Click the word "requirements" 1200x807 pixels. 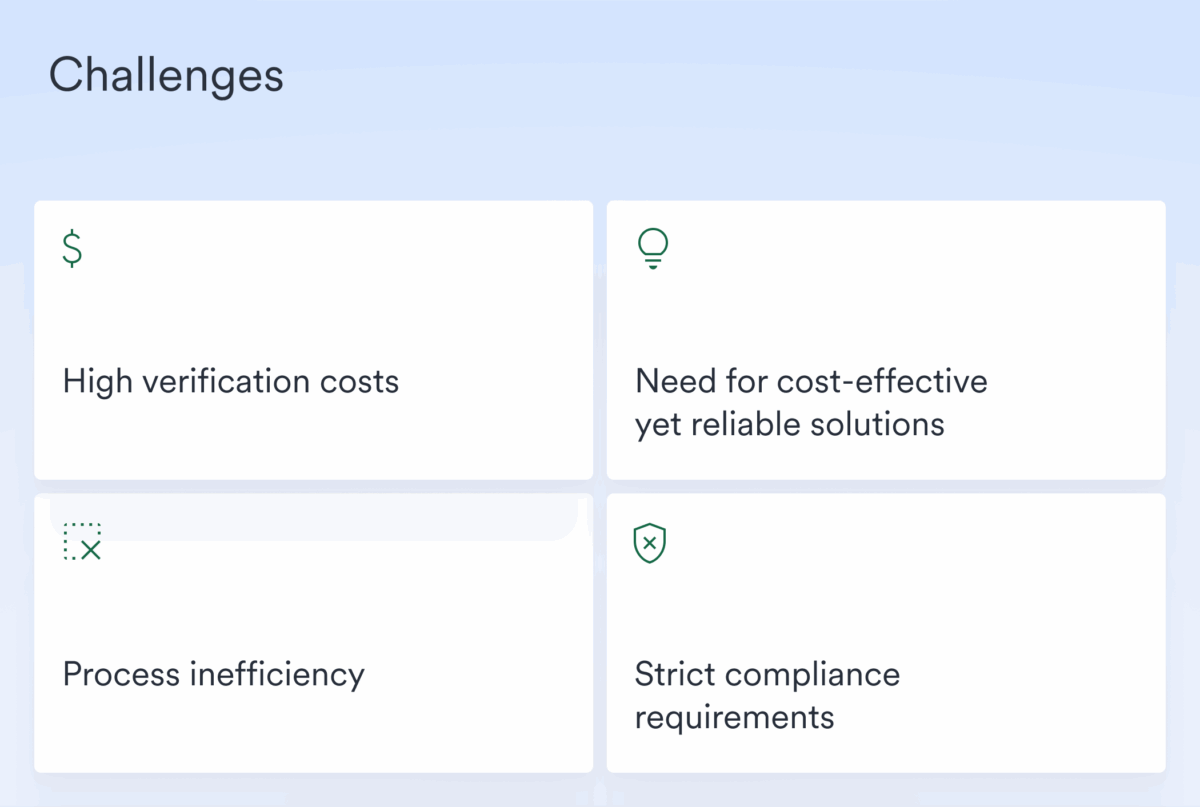[x=734, y=717]
